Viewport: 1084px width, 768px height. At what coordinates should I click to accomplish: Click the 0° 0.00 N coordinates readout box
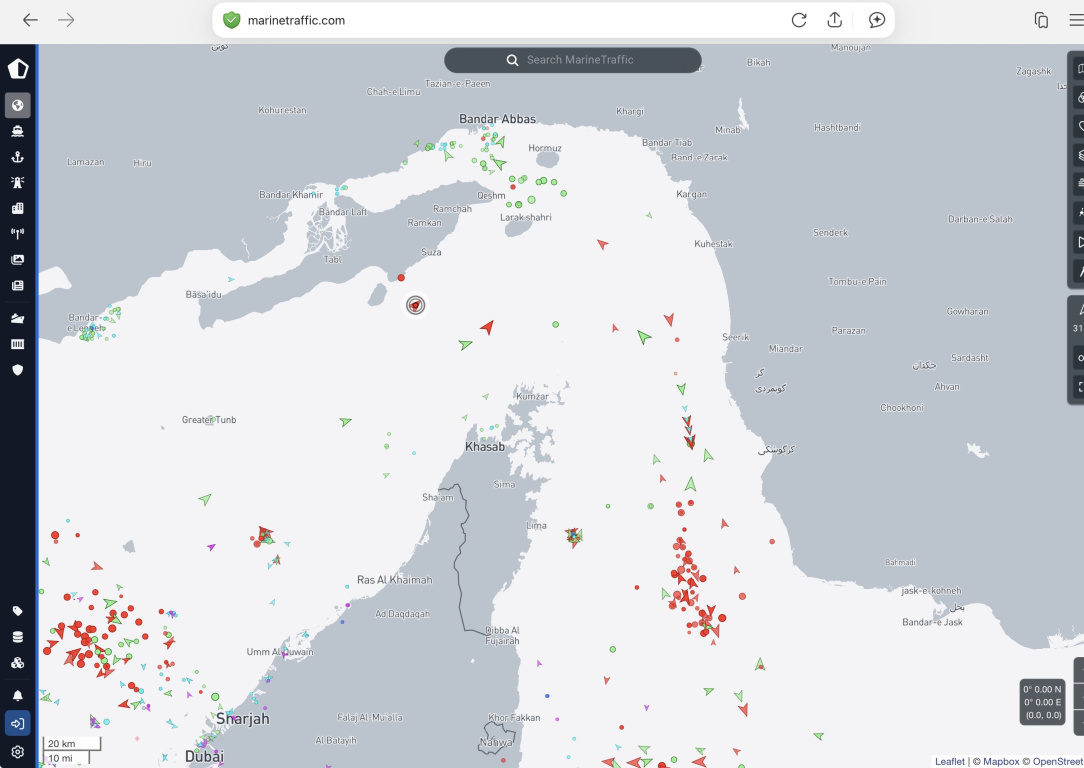coord(1043,702)
